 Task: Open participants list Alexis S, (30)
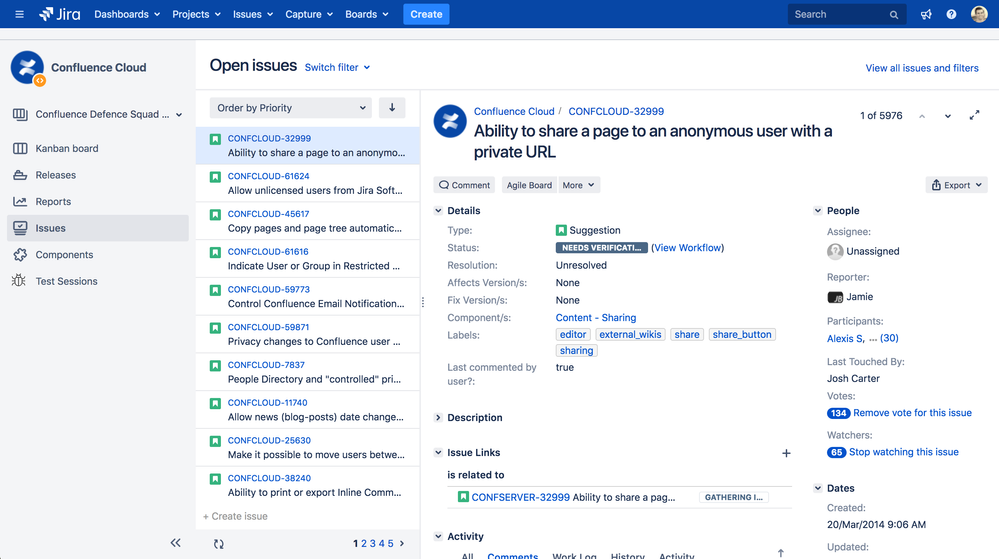863,338
